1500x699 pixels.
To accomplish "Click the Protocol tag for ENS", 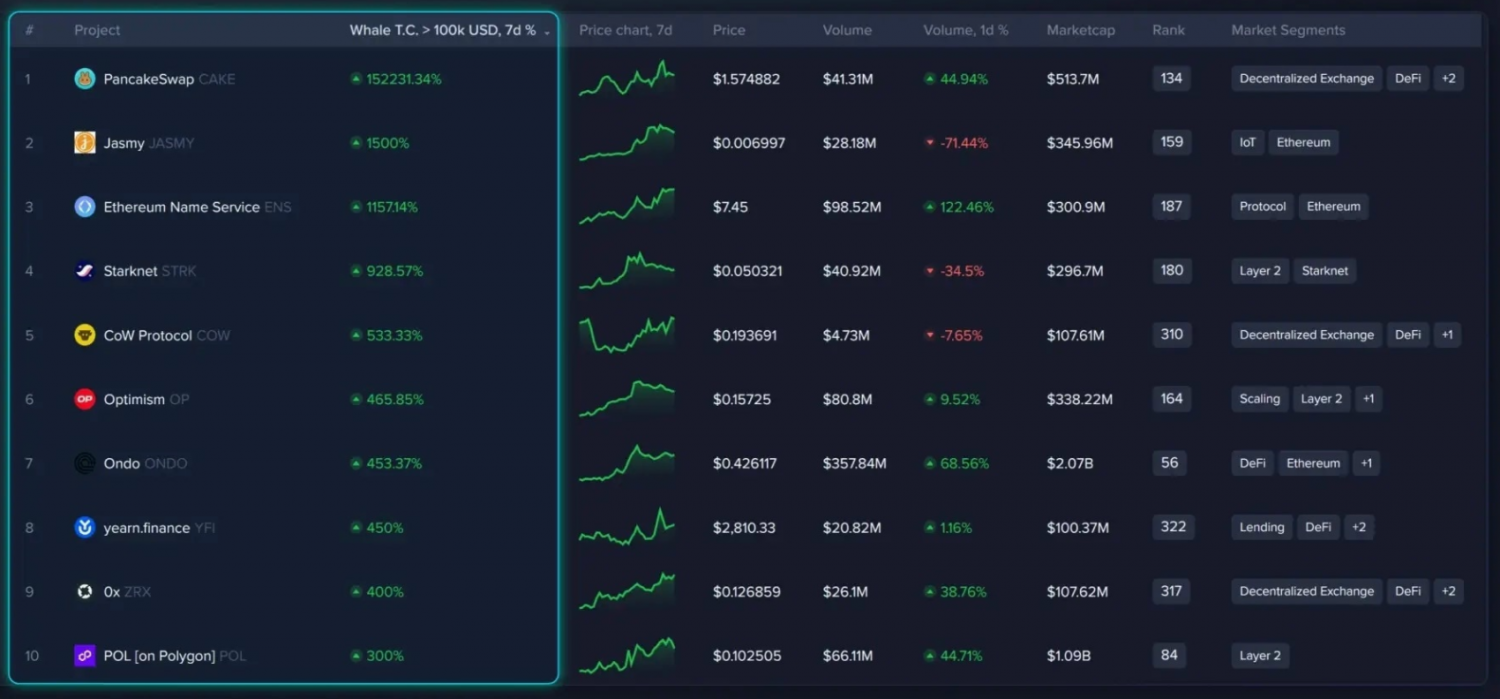I will point(1263,206).
